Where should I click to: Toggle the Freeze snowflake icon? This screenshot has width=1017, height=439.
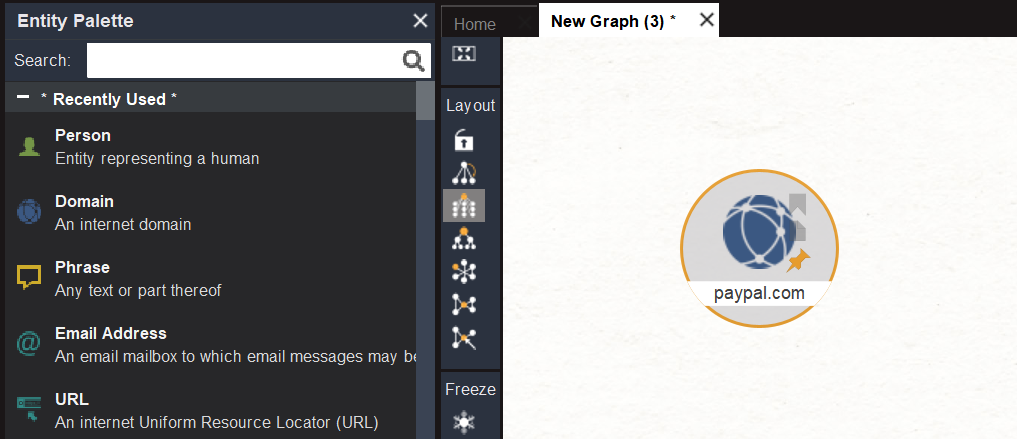(x=464, y=422)
